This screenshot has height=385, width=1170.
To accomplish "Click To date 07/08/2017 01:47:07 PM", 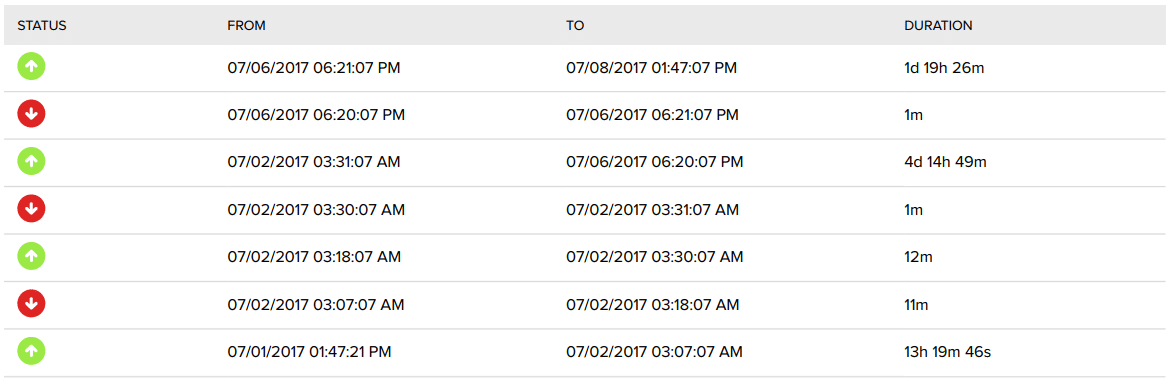I will 651,68.
